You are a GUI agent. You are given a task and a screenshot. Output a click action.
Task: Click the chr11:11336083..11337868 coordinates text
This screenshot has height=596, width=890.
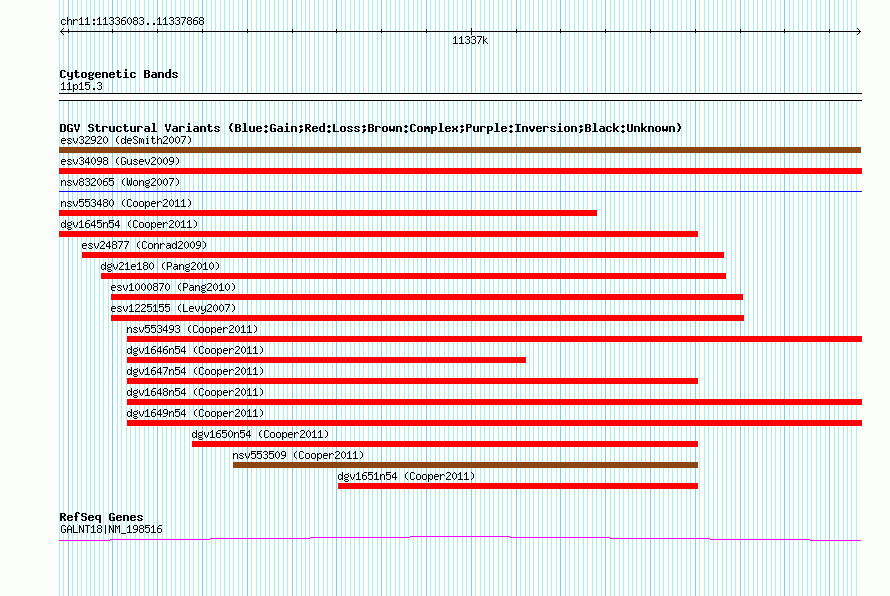click(132, 22)
